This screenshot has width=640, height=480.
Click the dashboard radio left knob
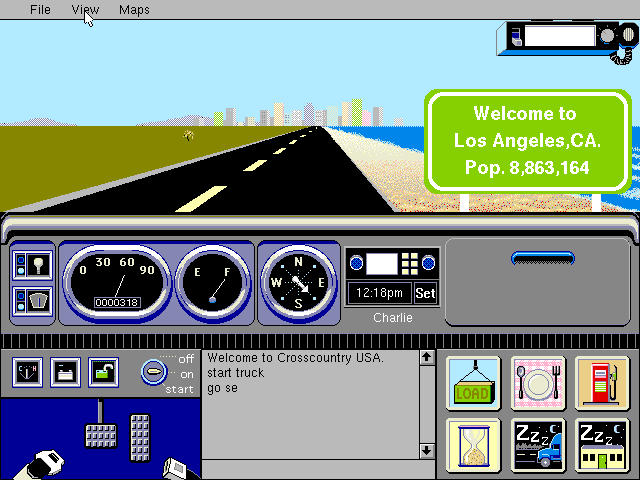(x=356, y=263)
